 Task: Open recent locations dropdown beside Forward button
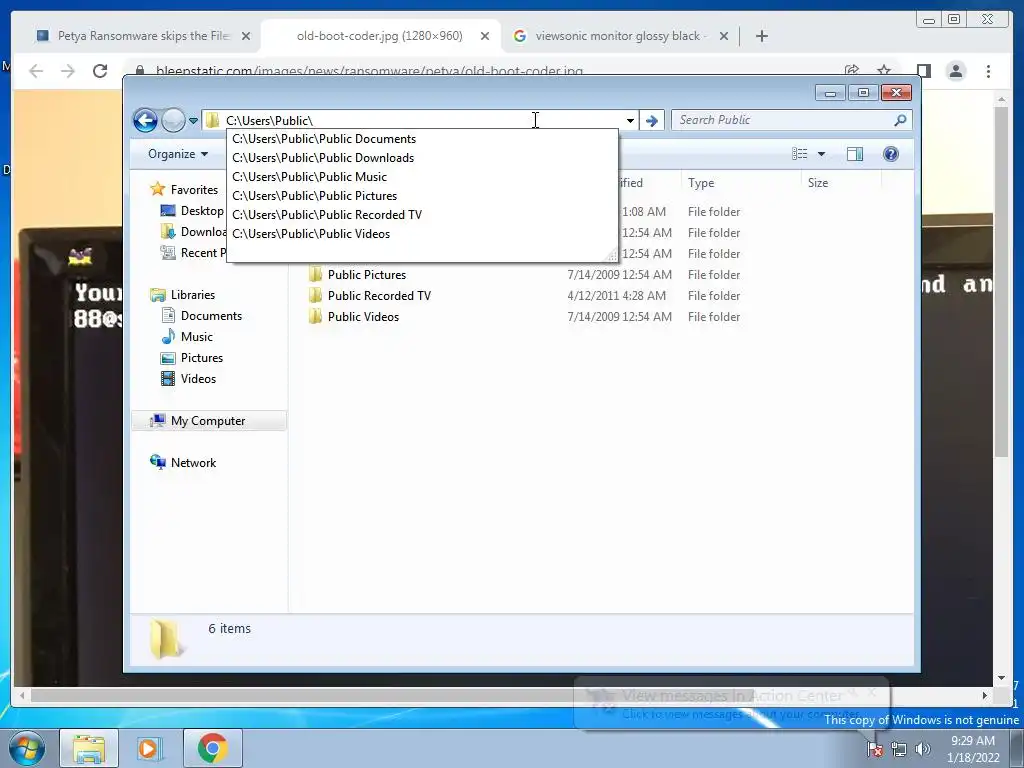(193, 121)
